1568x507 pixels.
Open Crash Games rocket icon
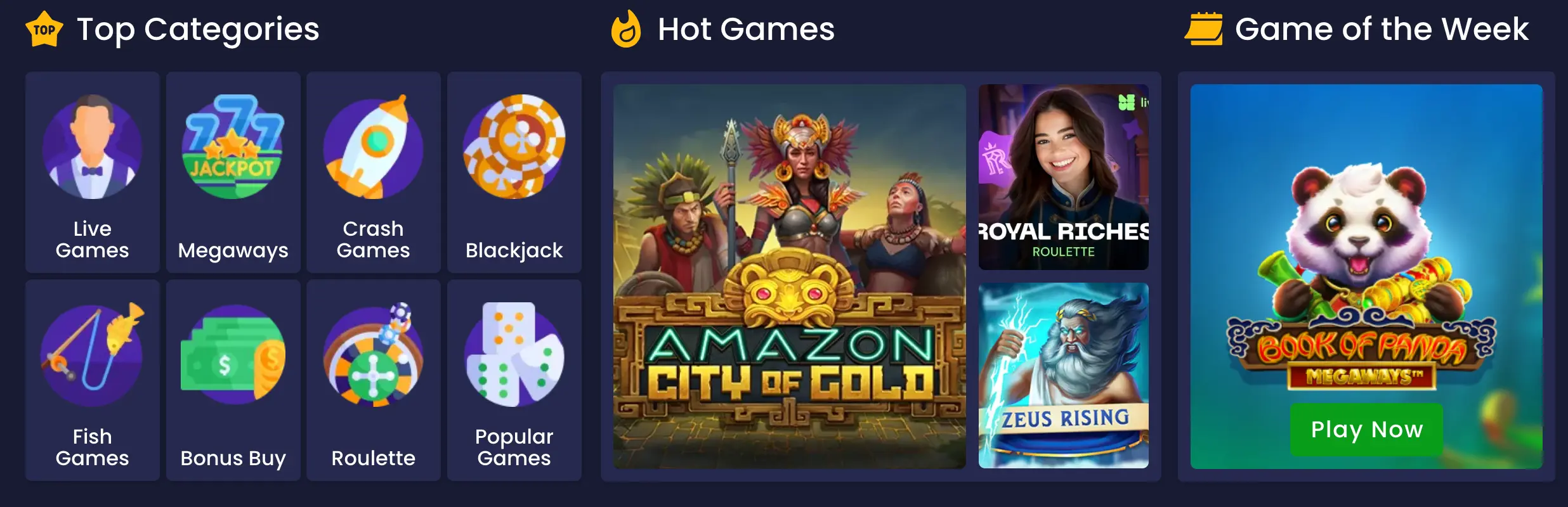[374, 147]
